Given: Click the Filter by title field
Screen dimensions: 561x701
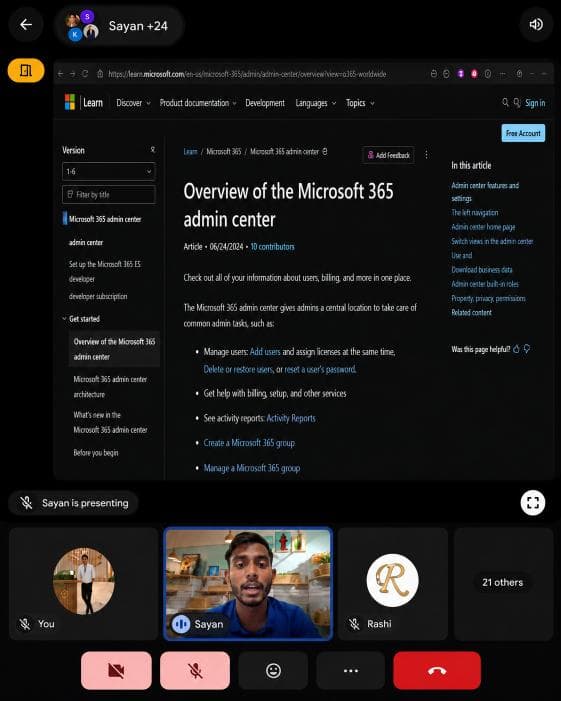Looking at the screenshot, I should coord(109,194).
